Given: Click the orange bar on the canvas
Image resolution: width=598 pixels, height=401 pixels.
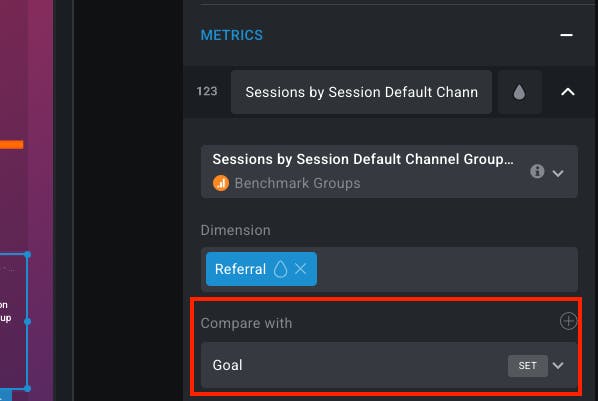Looking at the screenshot, I should tap(12, 145).
